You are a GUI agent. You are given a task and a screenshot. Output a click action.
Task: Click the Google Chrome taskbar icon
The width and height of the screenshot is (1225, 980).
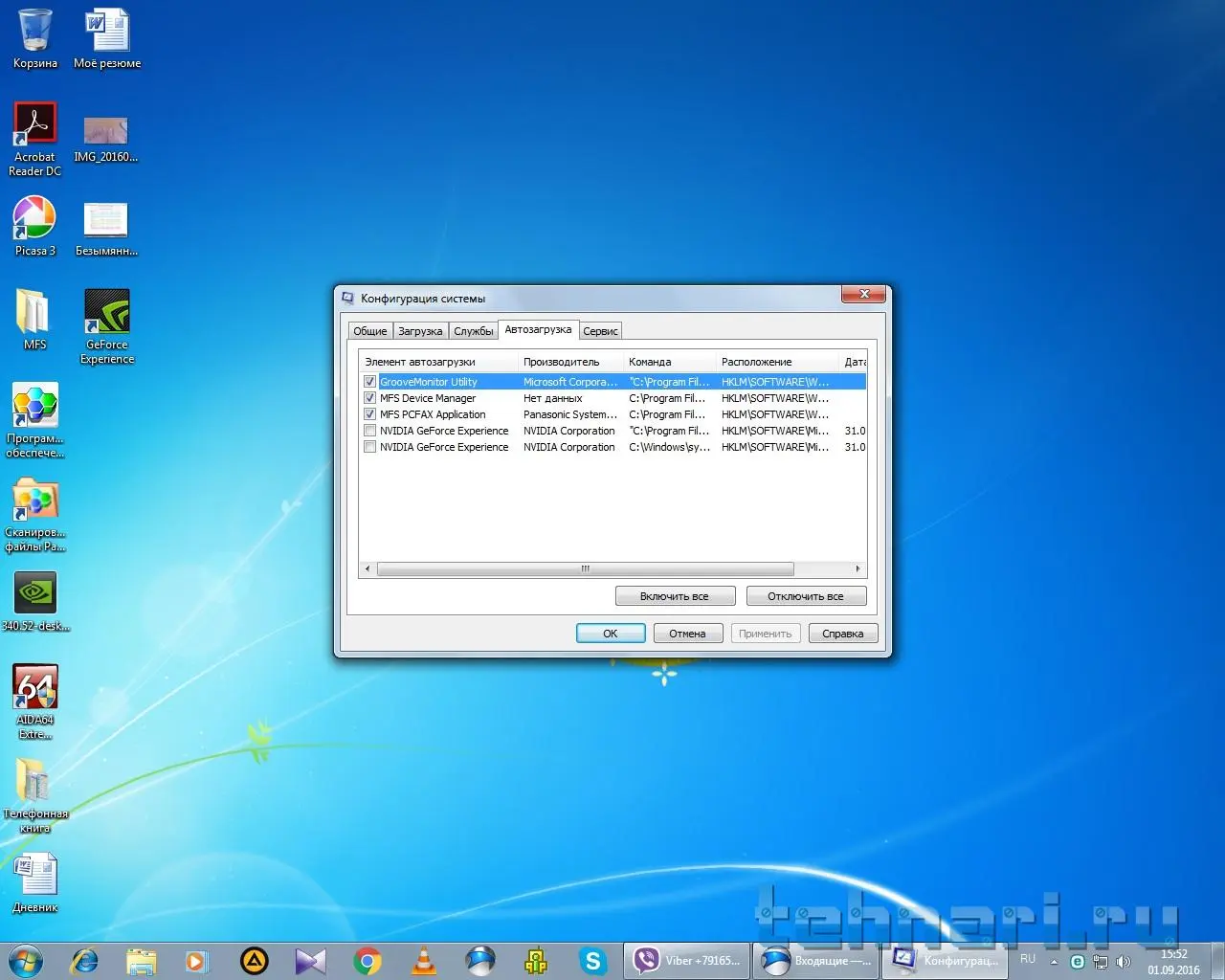pos(367,961)
